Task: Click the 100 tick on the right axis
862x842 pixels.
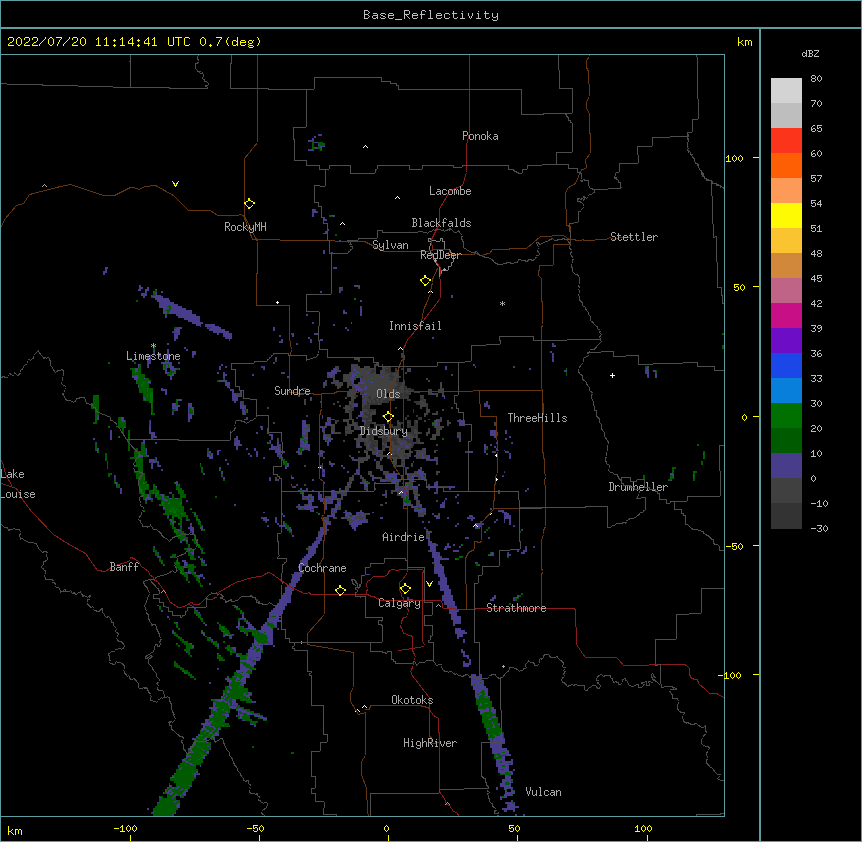Action: [x=734, y=158]
